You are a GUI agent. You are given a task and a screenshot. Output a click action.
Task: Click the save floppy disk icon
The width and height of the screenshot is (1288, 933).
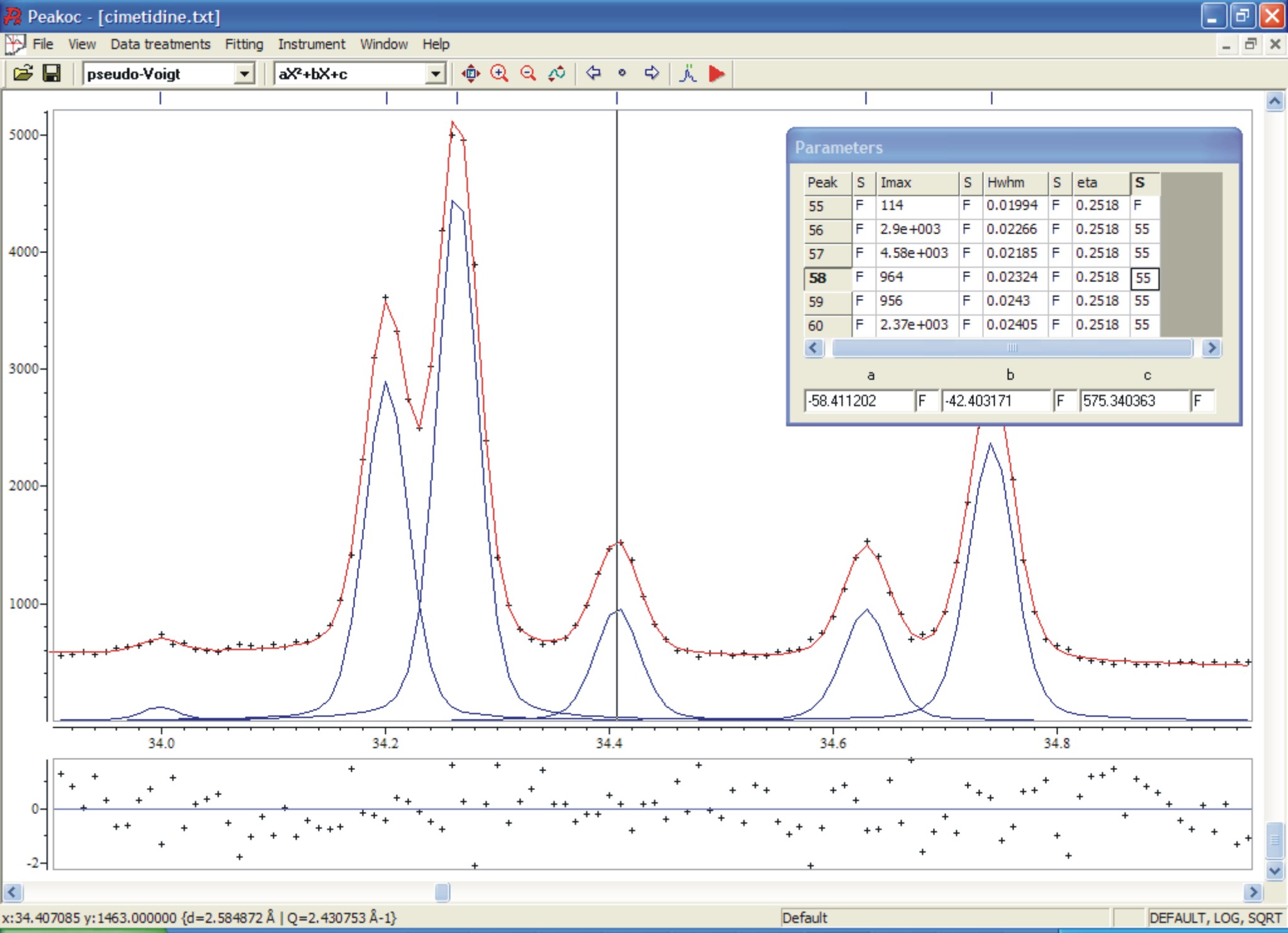52,74
